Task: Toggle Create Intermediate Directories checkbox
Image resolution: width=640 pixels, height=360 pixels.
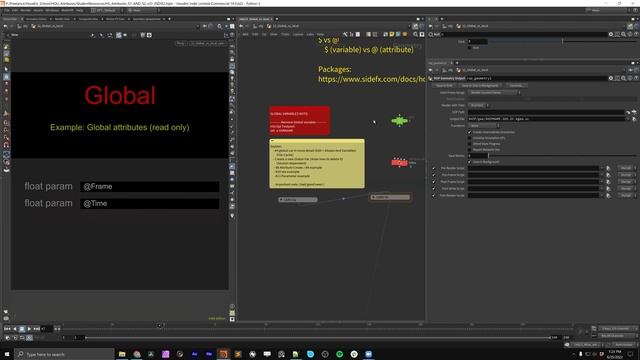Action: [x=469, y=132]
